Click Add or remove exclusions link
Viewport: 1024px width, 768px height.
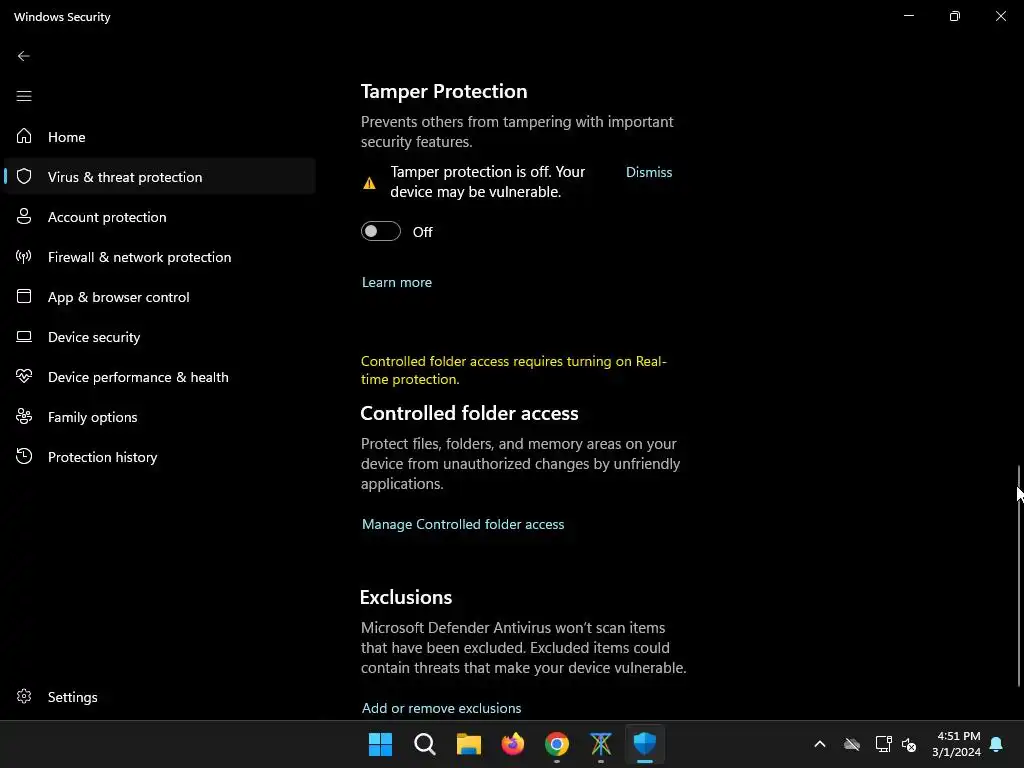441,708
